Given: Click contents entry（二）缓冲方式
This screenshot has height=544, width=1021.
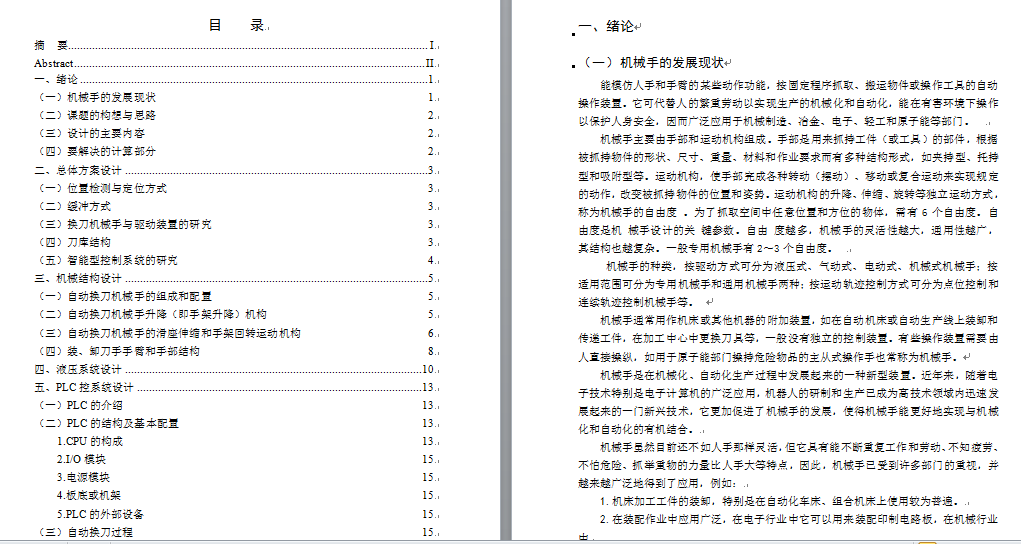Looking at the screenshot, I should [236, 207].
